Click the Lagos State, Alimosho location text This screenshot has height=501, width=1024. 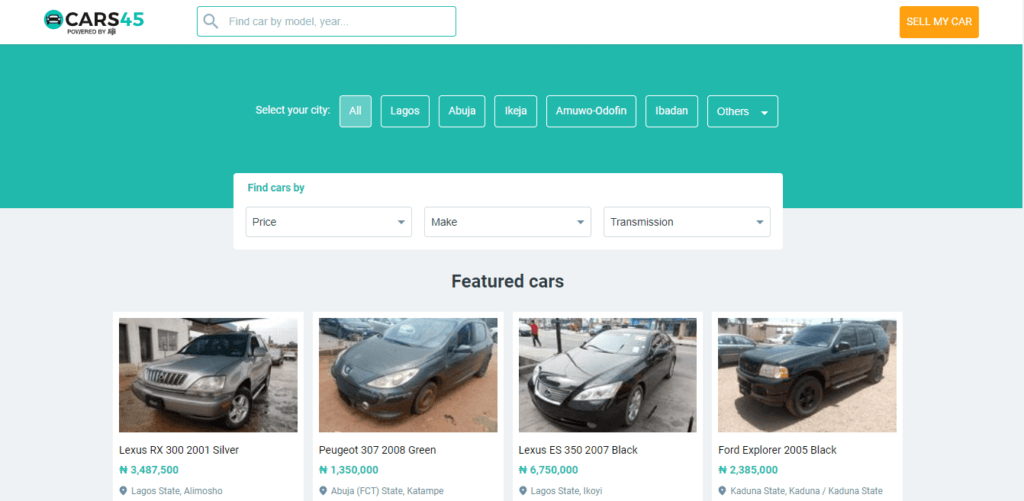(176, 491)
